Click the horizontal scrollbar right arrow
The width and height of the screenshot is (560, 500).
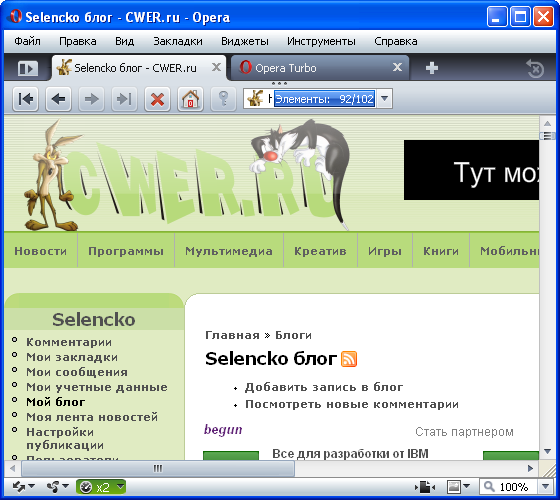[x=530, y=468]
